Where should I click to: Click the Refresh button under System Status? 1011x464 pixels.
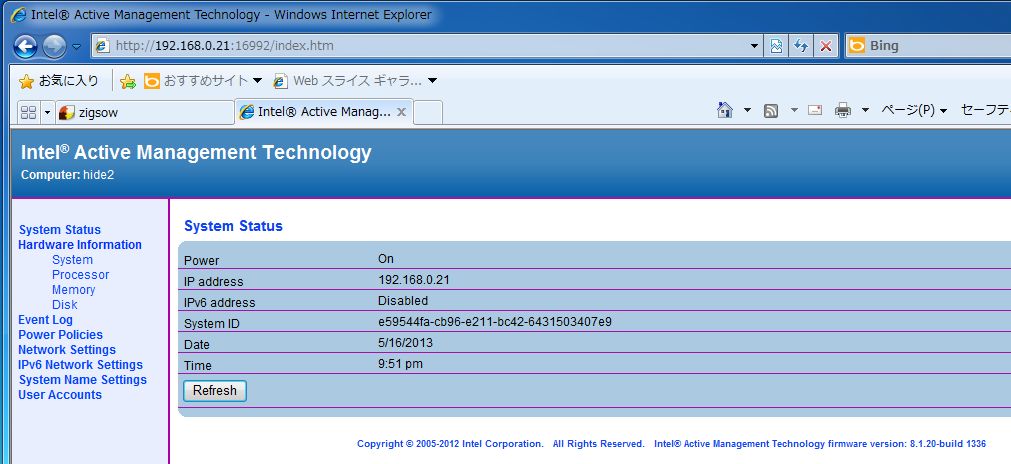215,391
